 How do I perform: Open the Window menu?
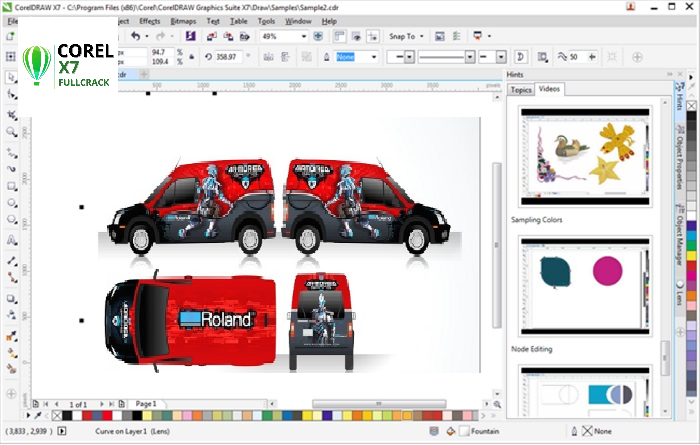(x=298, y=21)
